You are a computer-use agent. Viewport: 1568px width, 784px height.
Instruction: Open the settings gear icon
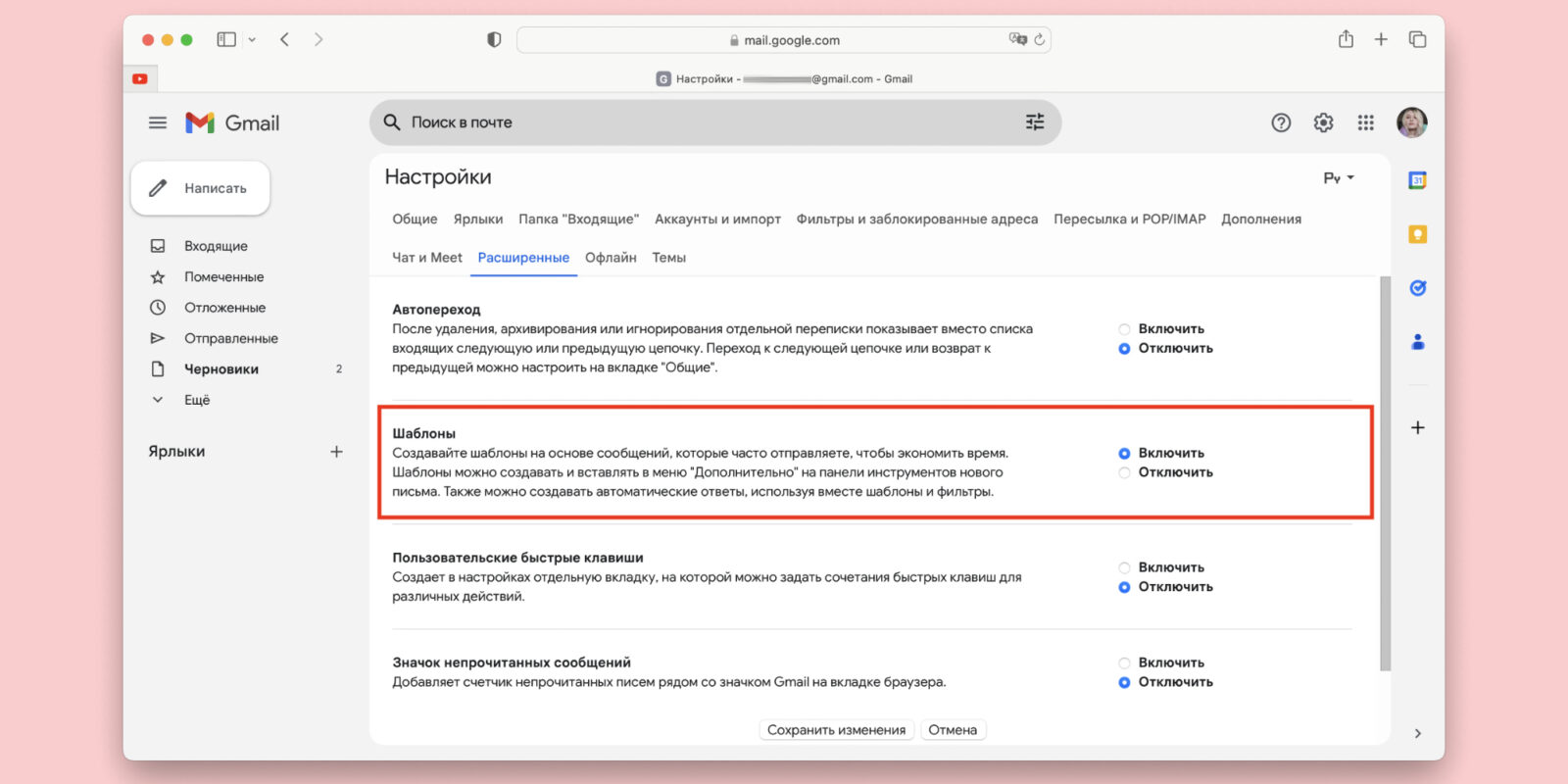click(x=1323, y=122)
